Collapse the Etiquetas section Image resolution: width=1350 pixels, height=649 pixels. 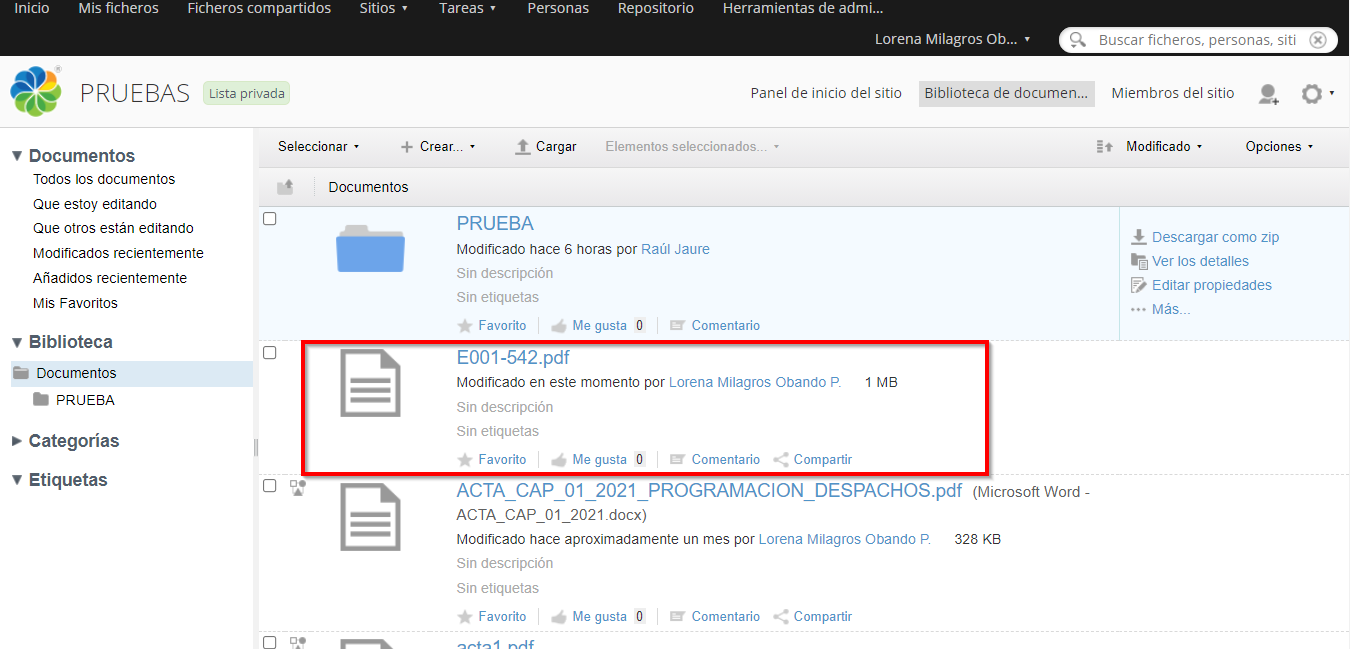click(x=59, y=480)
